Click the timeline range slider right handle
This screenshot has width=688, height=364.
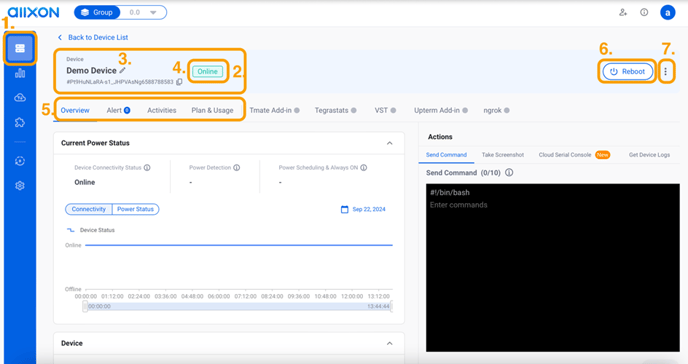391,306
